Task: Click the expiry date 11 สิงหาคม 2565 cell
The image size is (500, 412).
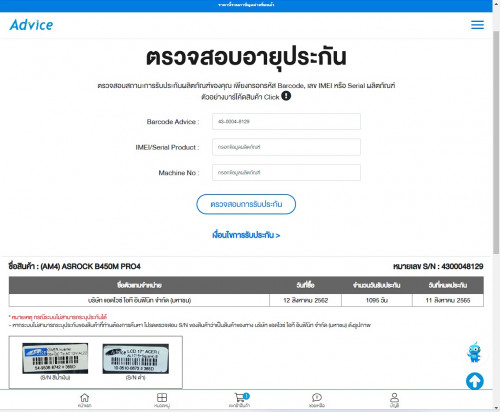Action: click(448, 300)
